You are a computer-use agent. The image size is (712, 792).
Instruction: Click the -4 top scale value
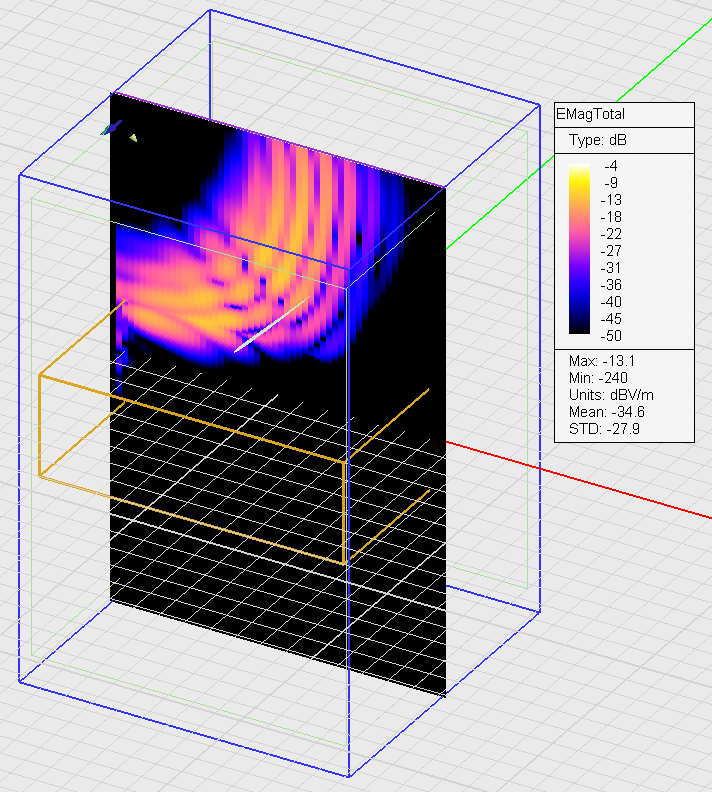pyautogui.click(x=611, y=165)
